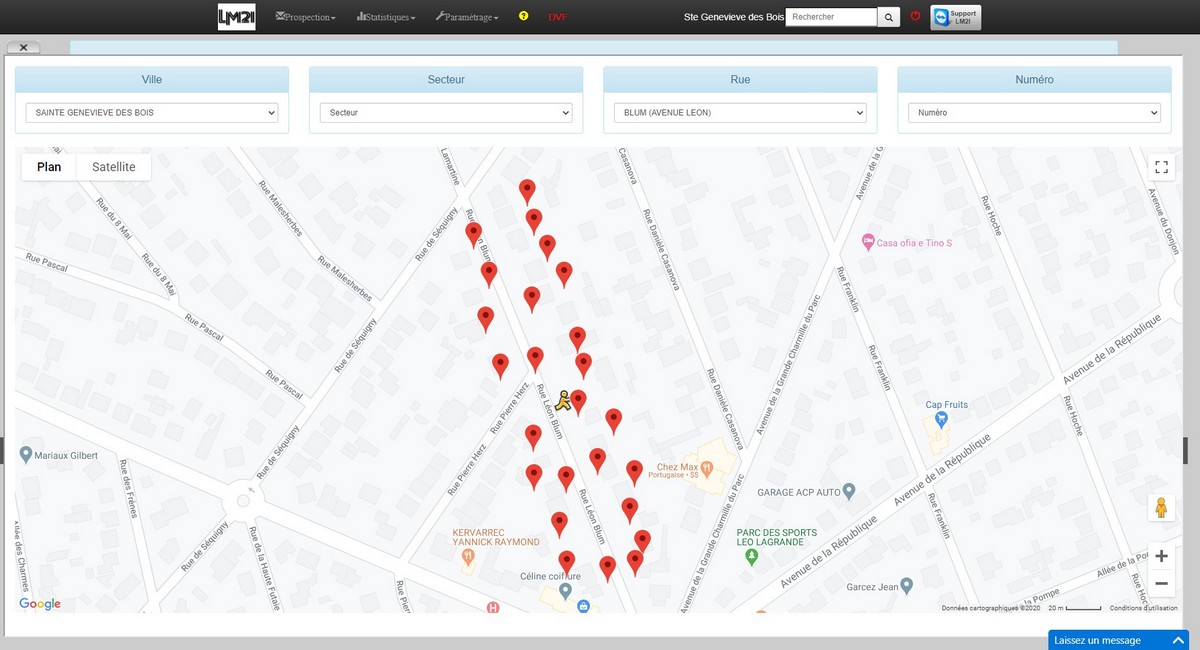Screen dimensions: 1200x650
Task: Click the Chez Max restaurant marker
Action: pyautogui.click(x=706, y=467)
